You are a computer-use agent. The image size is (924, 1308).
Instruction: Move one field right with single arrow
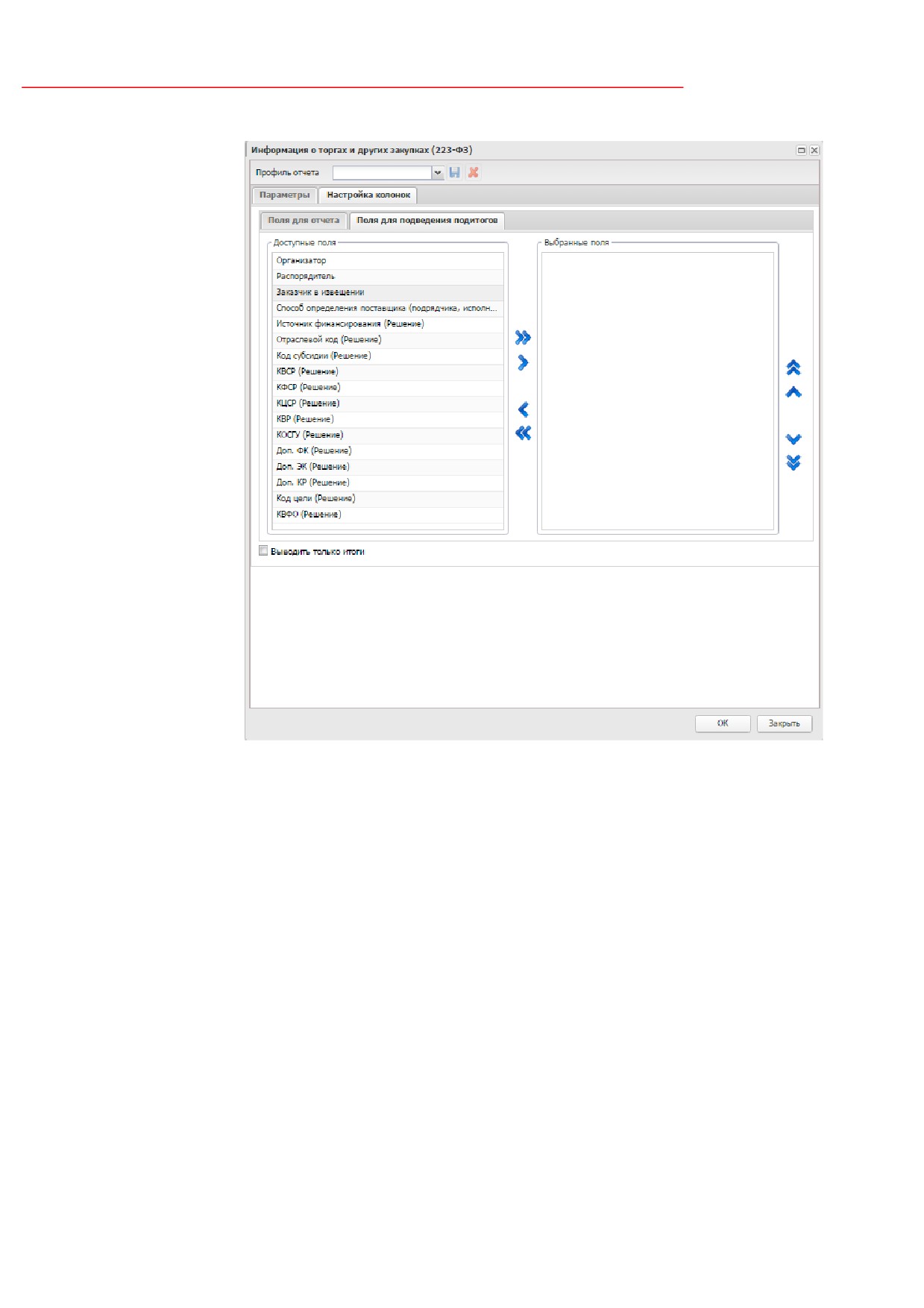(x=523, y=362)
